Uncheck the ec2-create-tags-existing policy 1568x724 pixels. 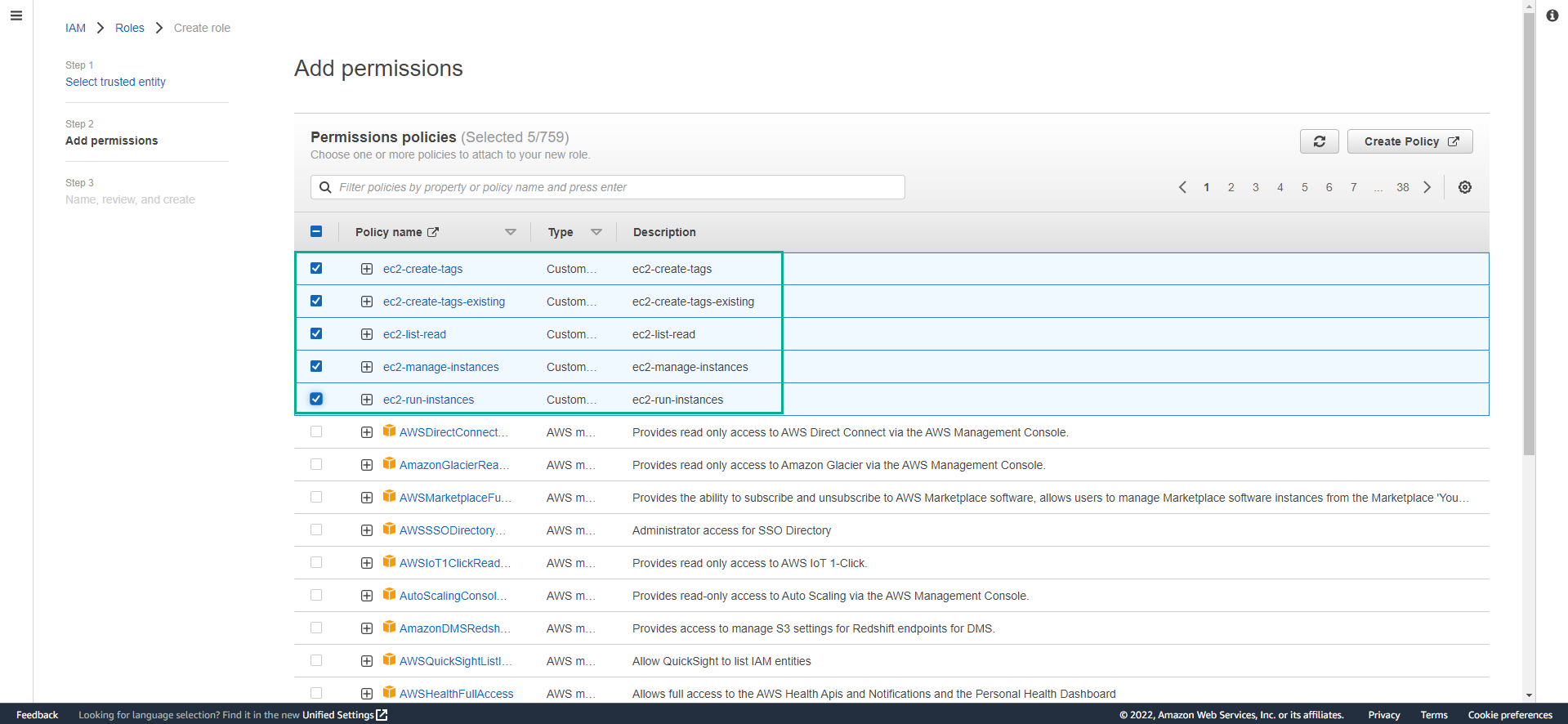coord(316,301)
